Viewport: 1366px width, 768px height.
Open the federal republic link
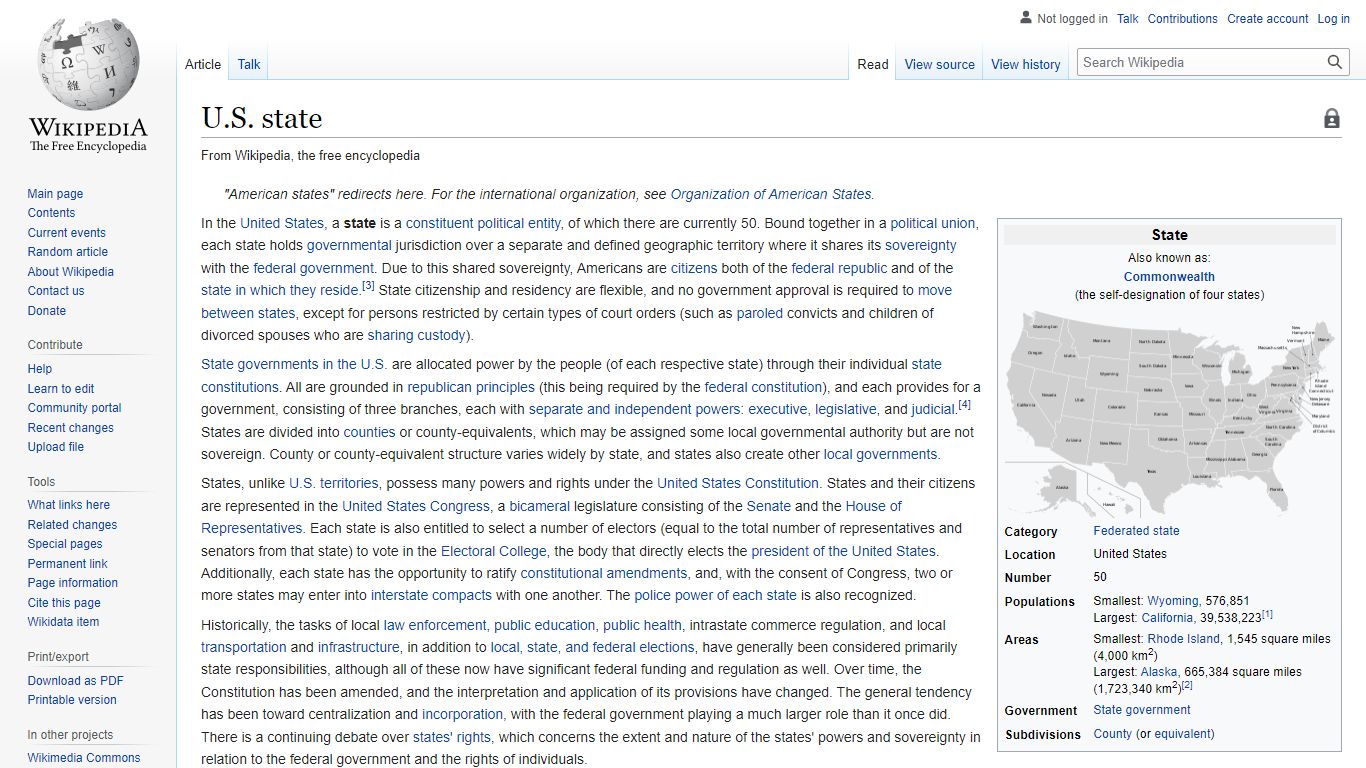(x=839, y=268)
